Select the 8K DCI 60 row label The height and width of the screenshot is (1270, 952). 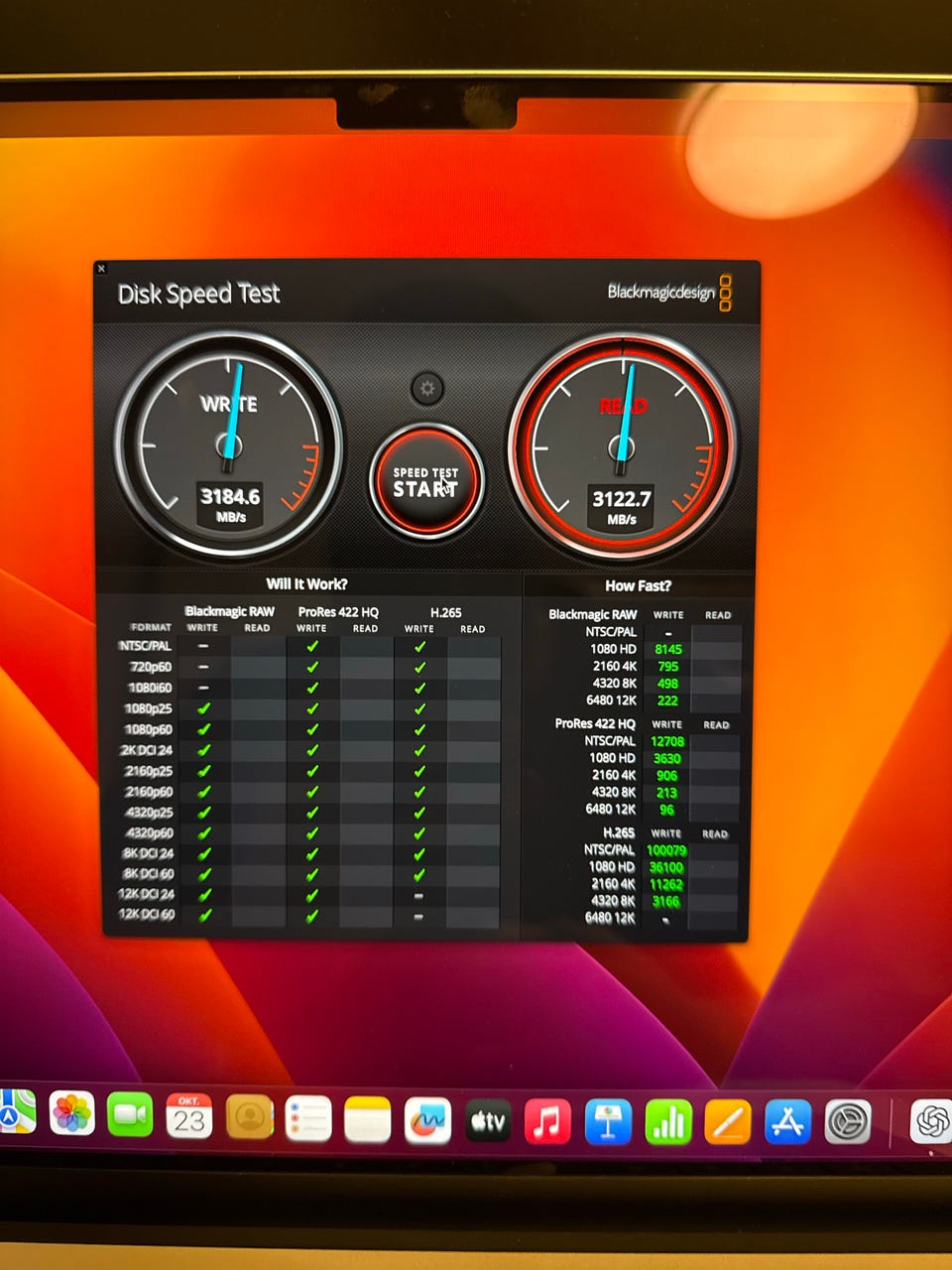click(148, 874)
